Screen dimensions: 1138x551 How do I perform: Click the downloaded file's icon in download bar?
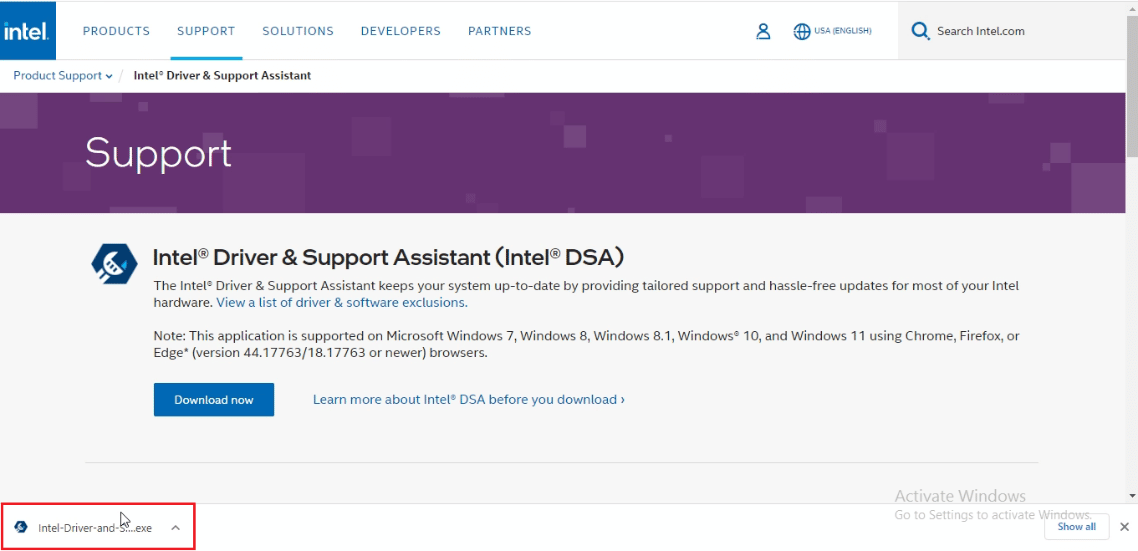pos(21,527)
